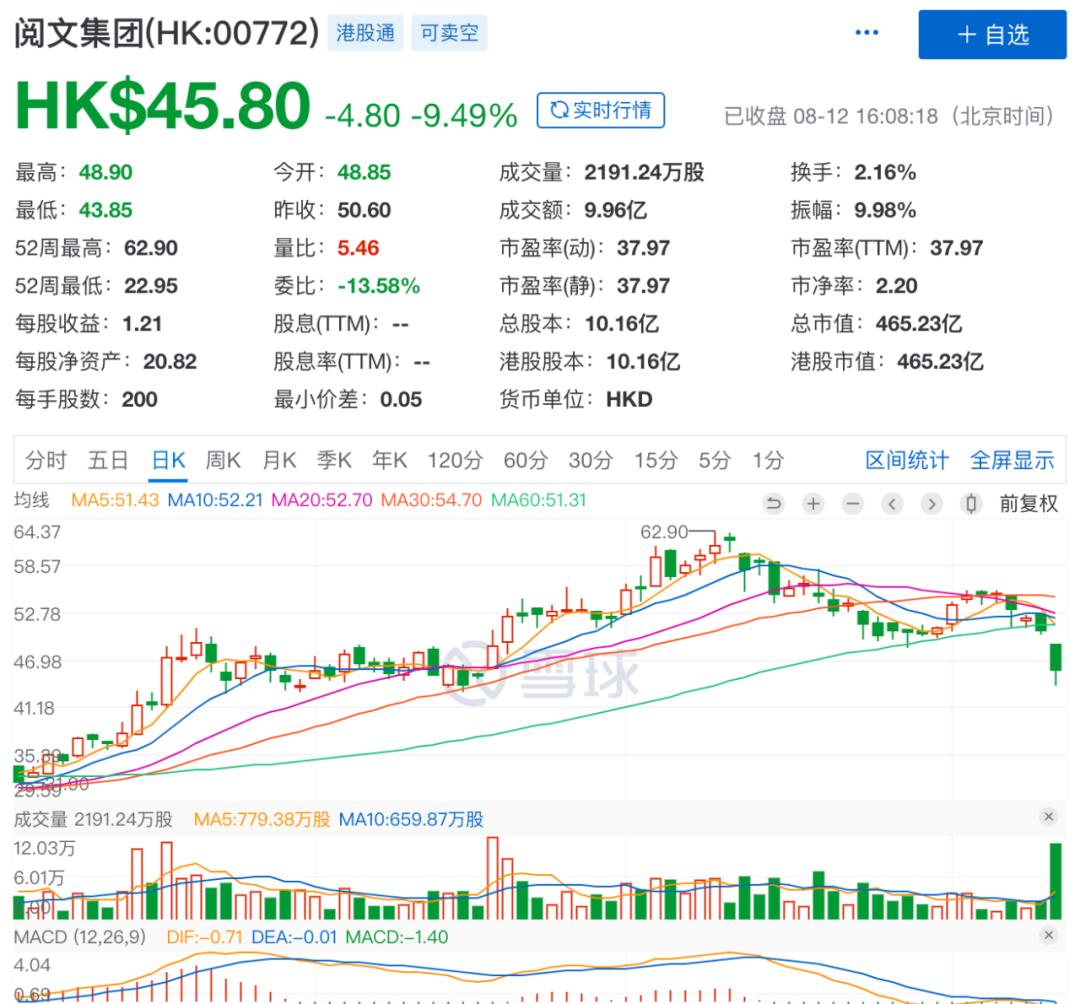Click the chart reset/undo icon

(x=774, y=504)
